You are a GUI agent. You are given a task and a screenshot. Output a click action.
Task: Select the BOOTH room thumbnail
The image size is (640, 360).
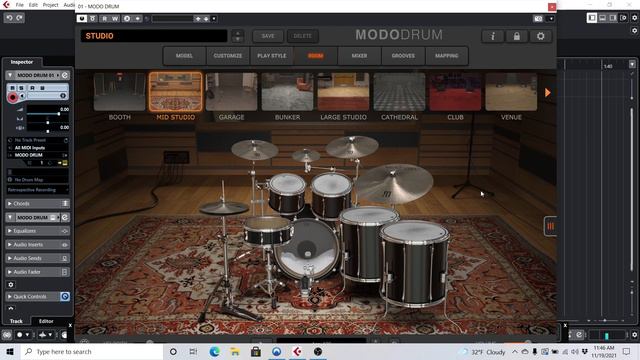tap(120, 92)
